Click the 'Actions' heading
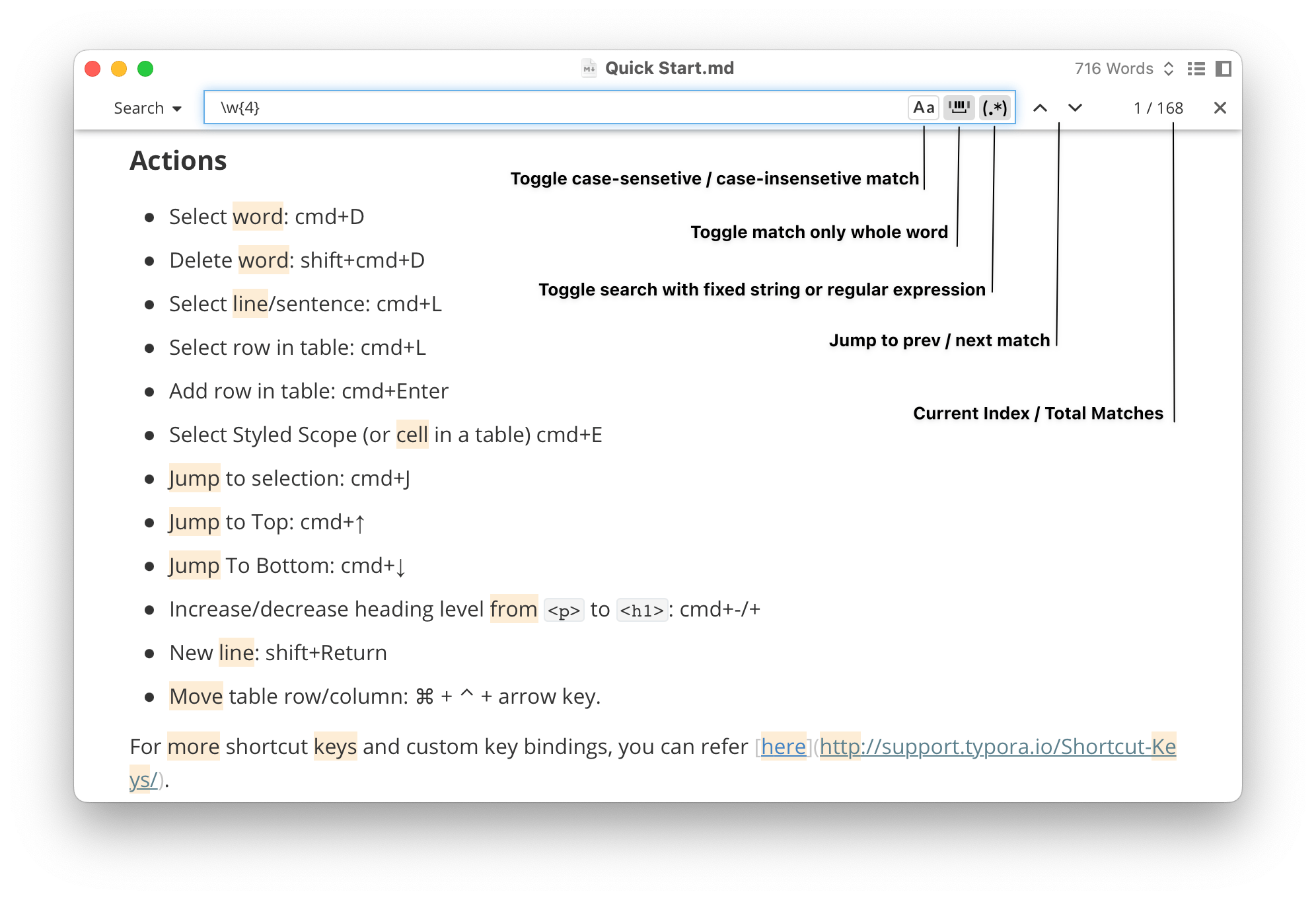The width and height of the screenshot is (1316, 900). click(x=178, y=161)
